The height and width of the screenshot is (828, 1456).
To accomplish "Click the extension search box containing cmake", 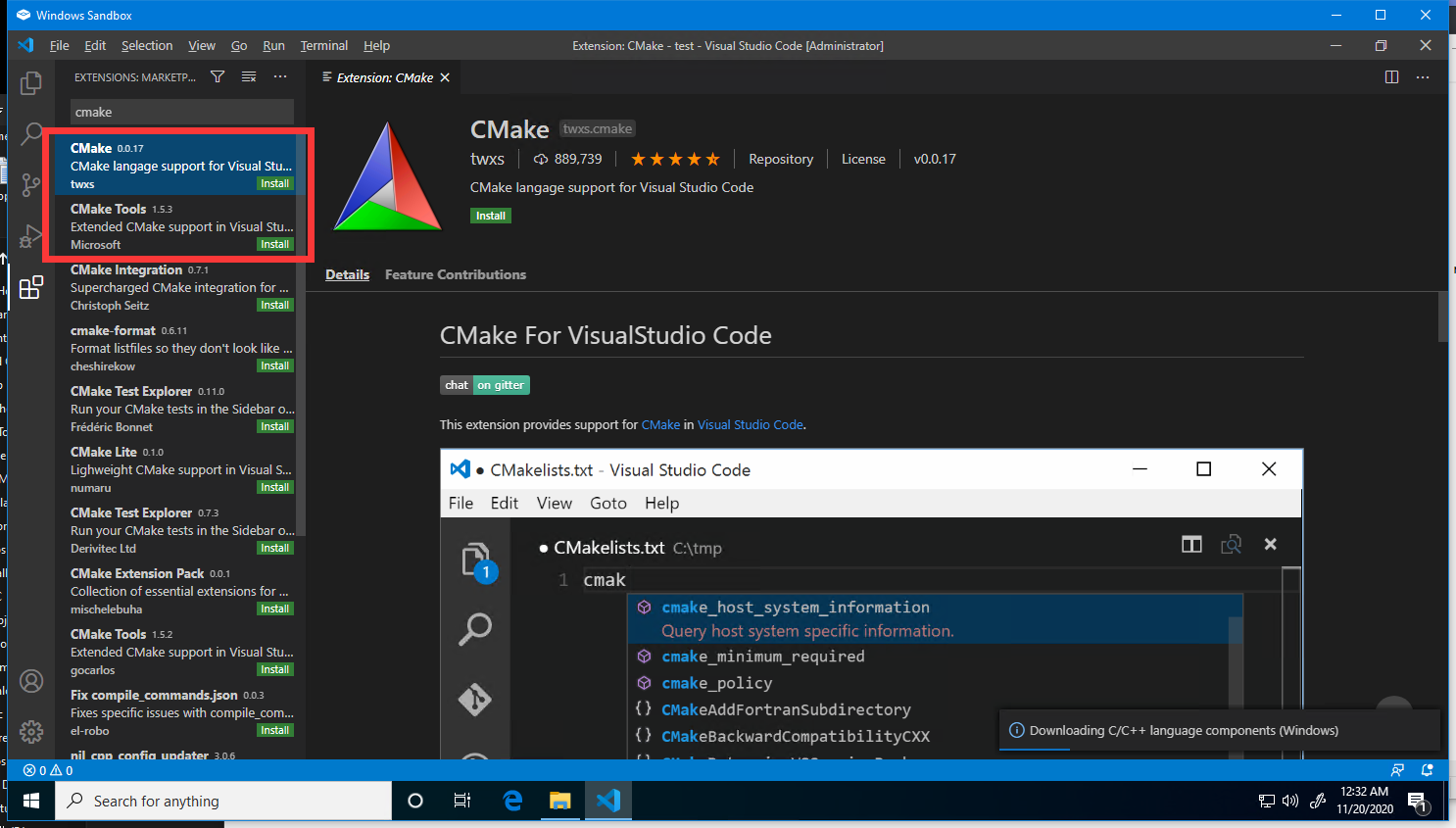I will pyautogui.click(x=181, y=112).
